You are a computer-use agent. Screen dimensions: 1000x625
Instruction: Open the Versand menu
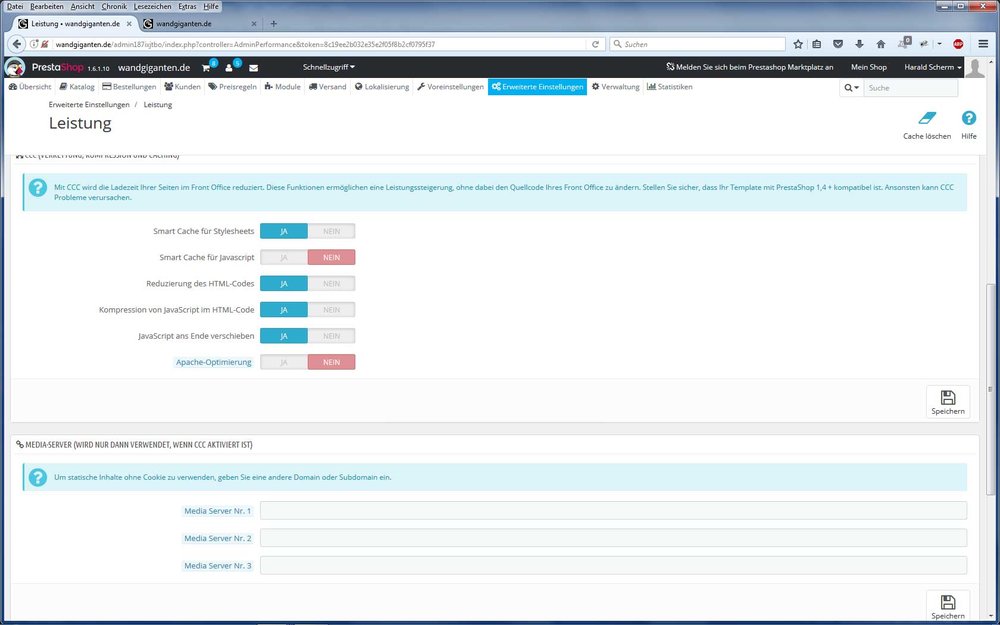coord(327,87)
